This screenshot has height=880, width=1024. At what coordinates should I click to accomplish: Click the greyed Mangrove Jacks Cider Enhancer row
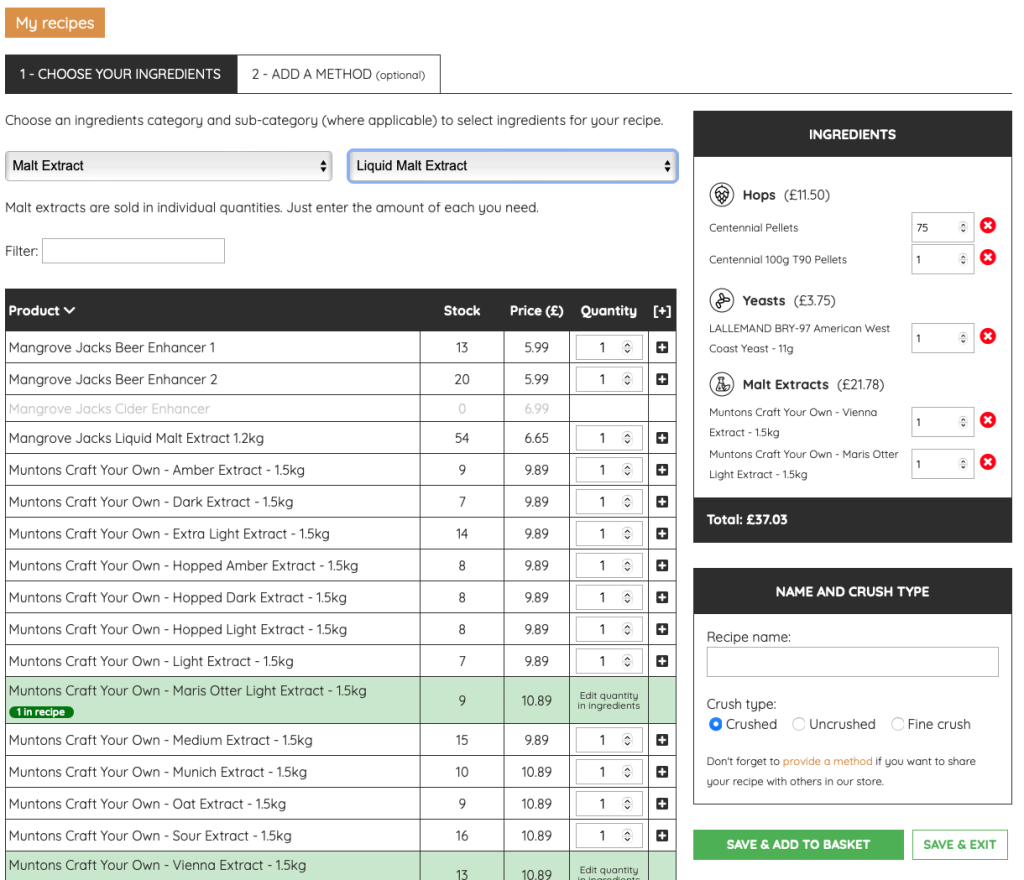point(340,409)
